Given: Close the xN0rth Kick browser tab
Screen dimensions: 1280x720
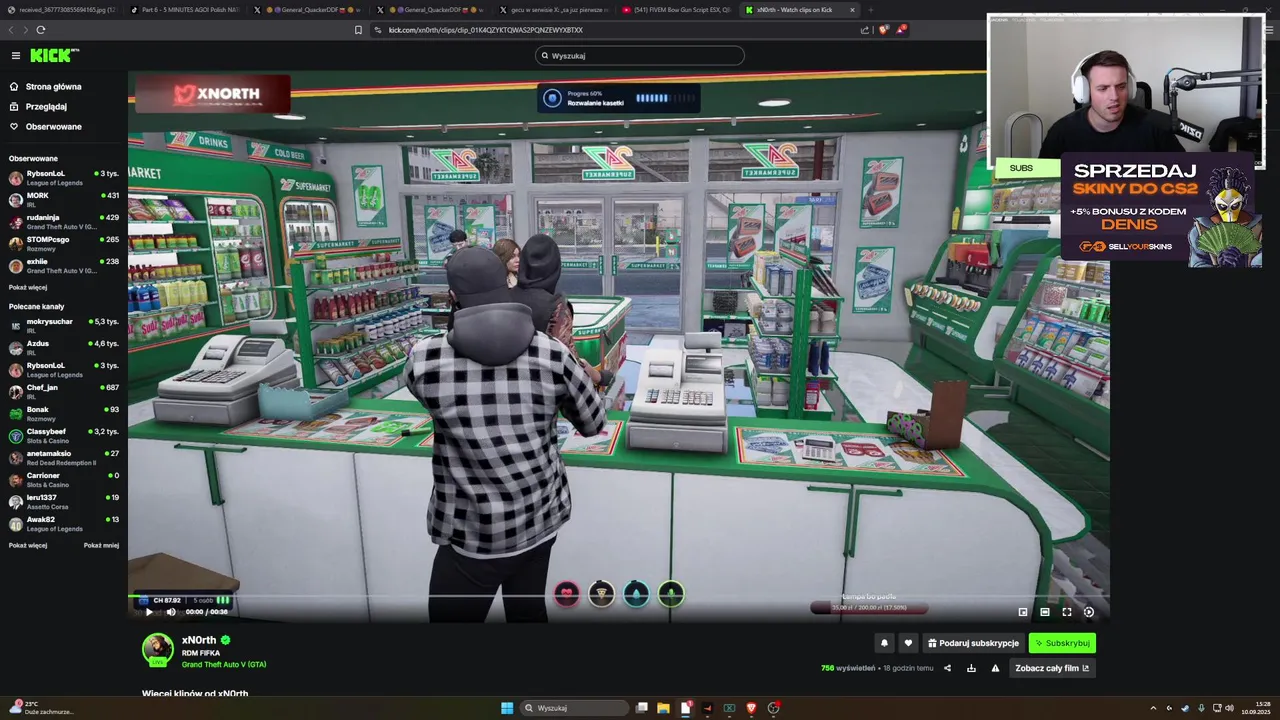Looking at the screenshot, I should tap(852, 10).
